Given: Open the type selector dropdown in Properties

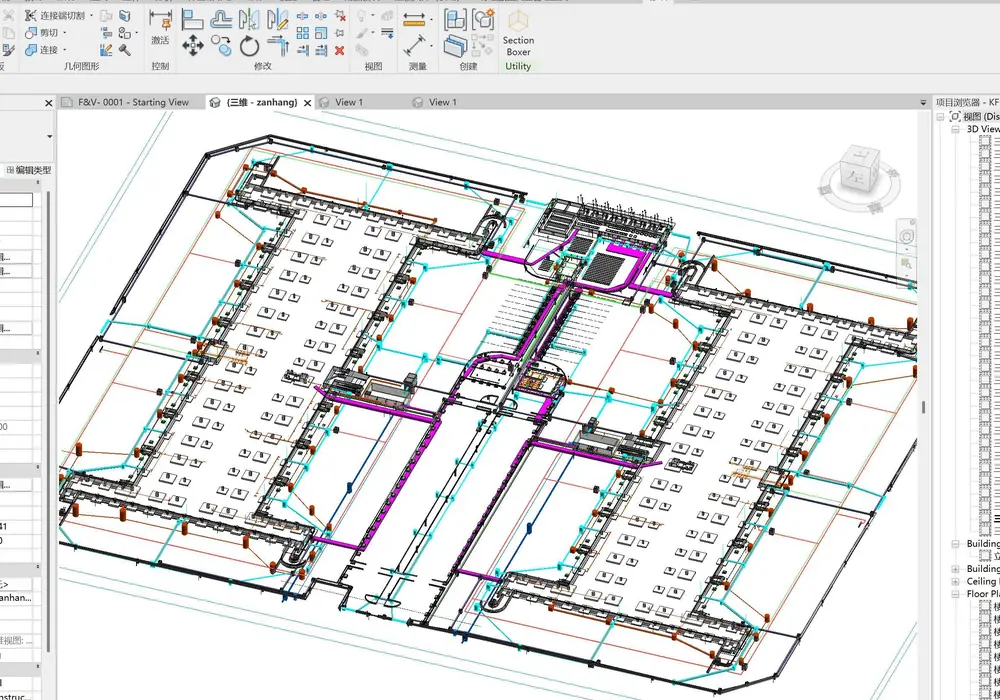Looking at the screenshot, I should (x=49, y=136).
